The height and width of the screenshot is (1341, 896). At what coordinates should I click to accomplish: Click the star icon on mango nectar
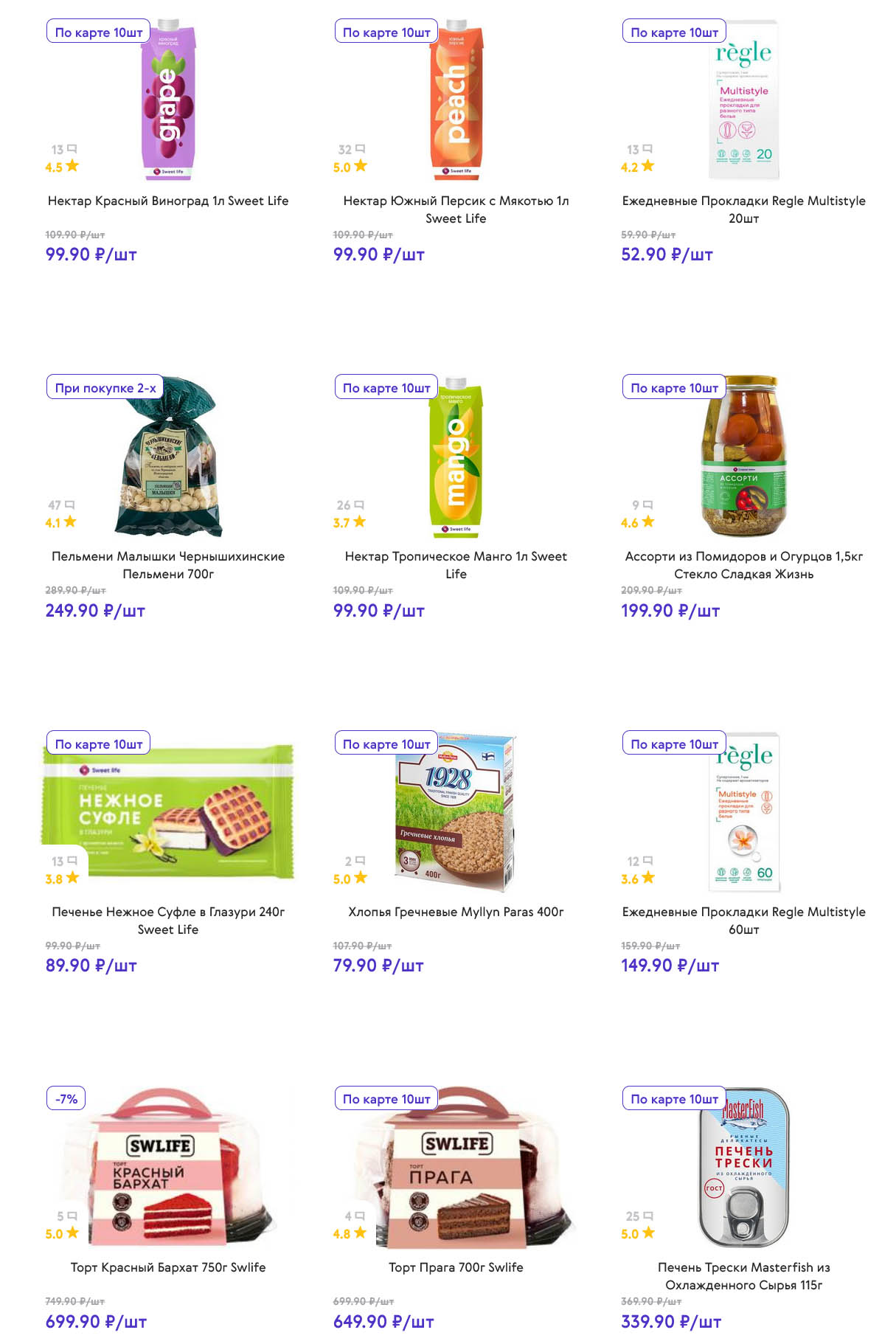[359, 521]
